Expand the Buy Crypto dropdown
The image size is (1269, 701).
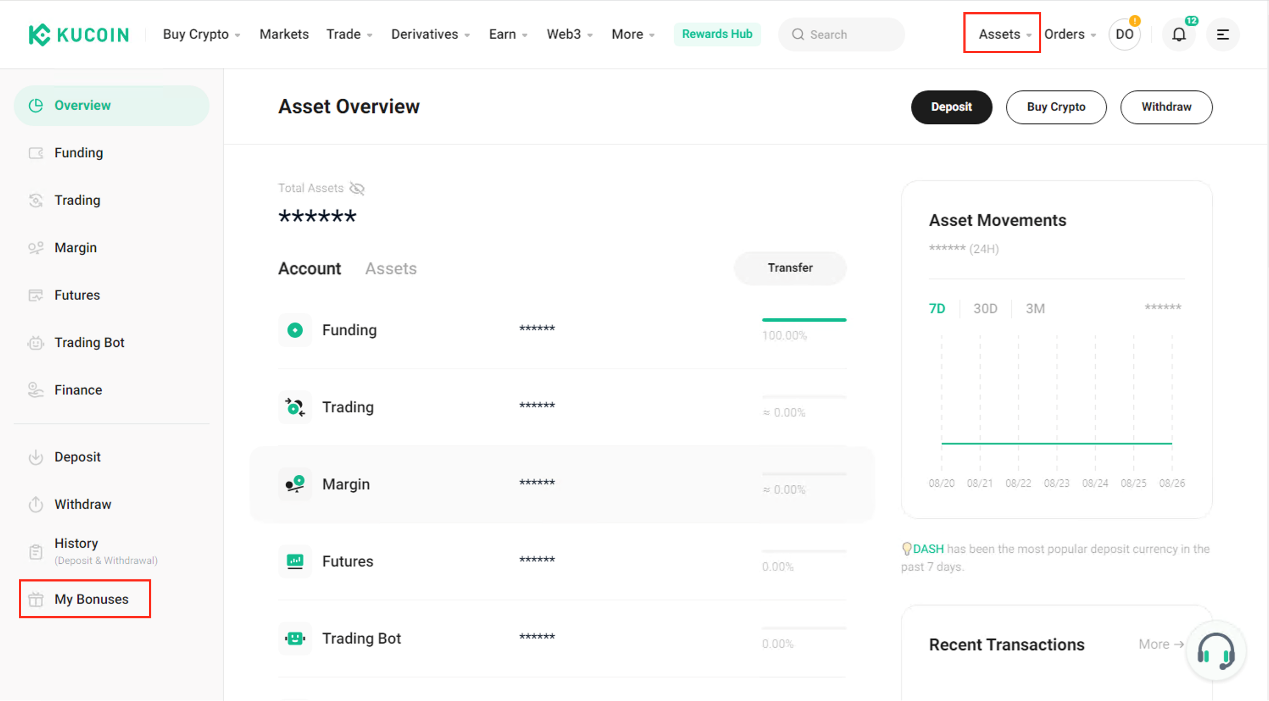coord(202,34)
